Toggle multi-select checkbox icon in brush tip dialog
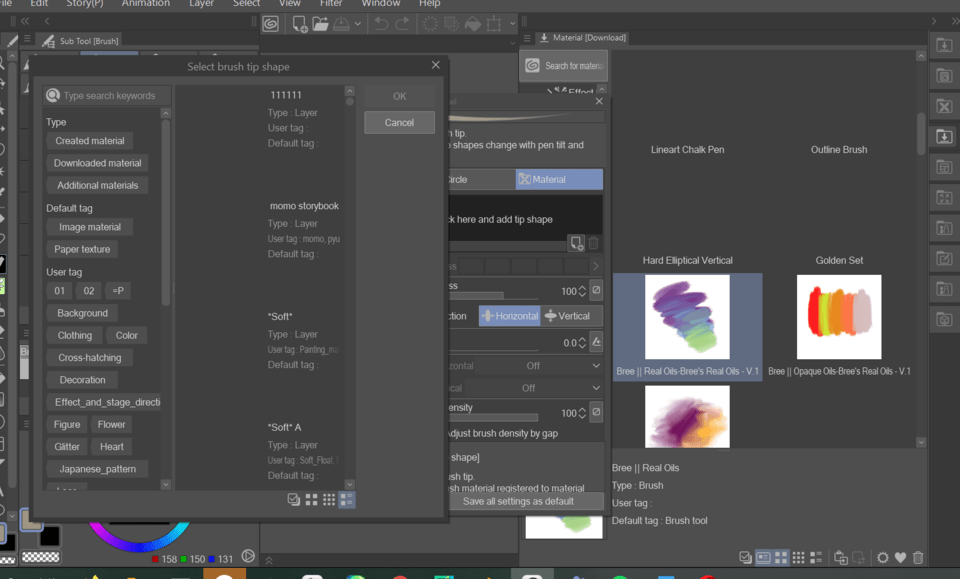Image resolution: width=960 pixels, height=579 pixels. (294, 499)
